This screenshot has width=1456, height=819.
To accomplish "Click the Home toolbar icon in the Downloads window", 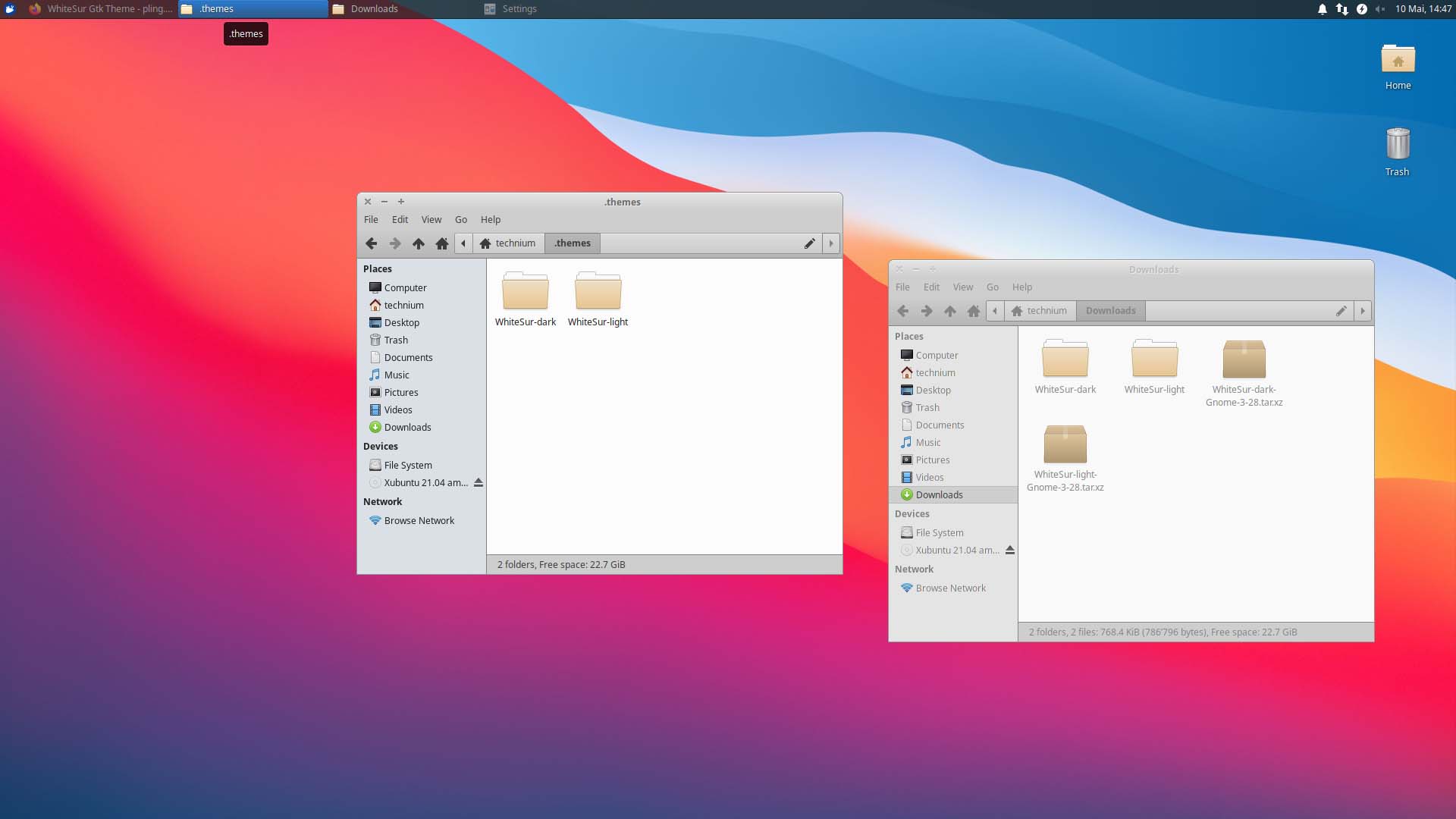I will pyautogui.click(x=973, y=310).
